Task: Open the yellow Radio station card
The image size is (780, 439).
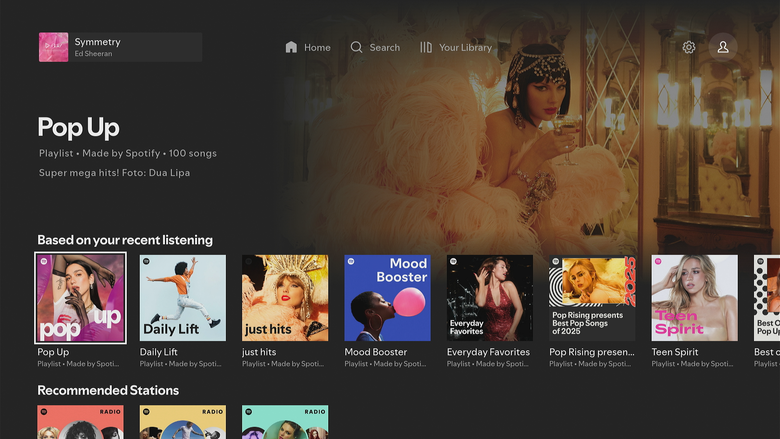Action: pos(183,422)
